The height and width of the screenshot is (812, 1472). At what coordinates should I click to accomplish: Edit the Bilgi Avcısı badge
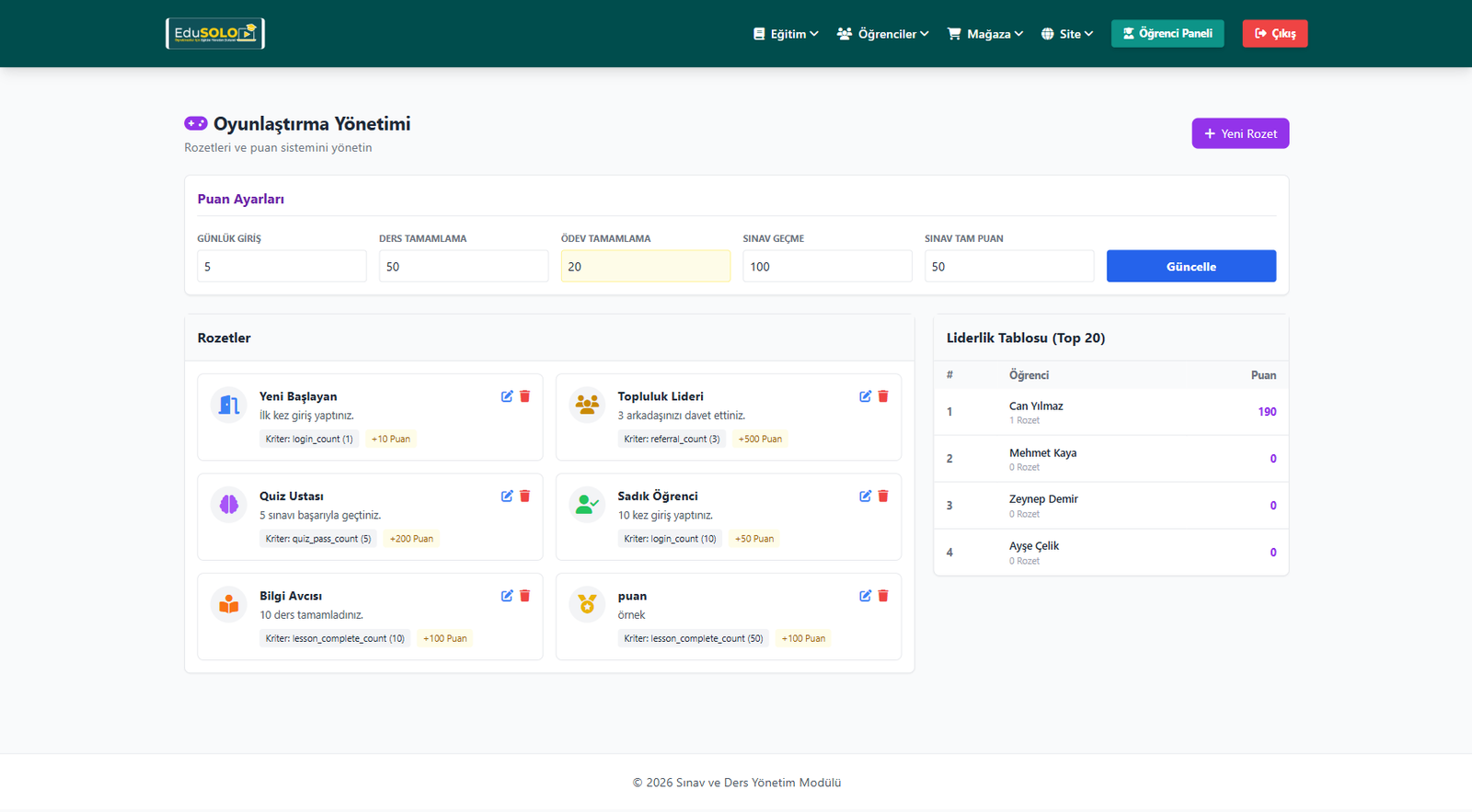[507, 596]
